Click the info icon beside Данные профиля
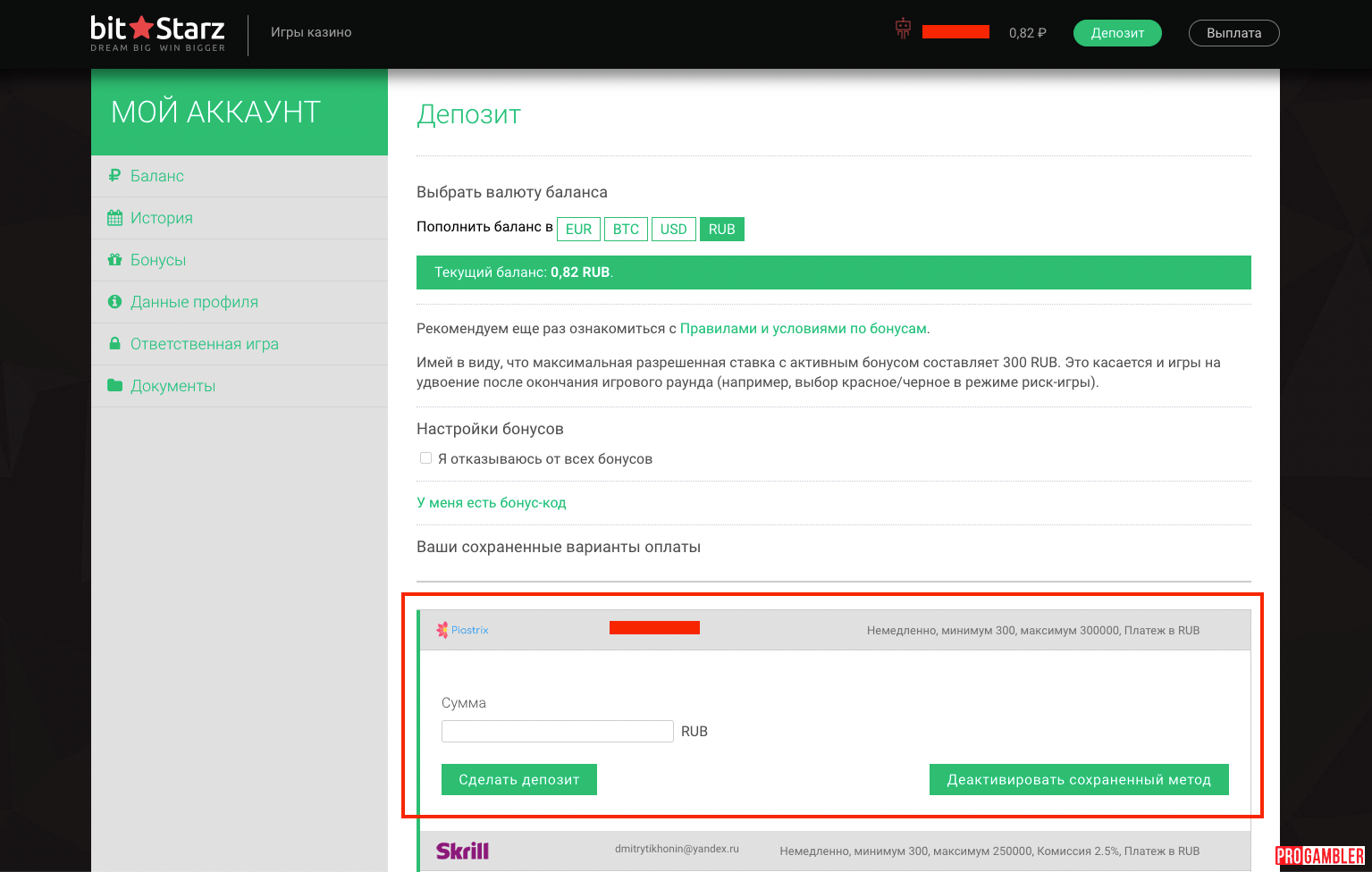Image resolution: width=1372 pixels, height=872 pixels. pyautogui.click(x=114, y=302)
